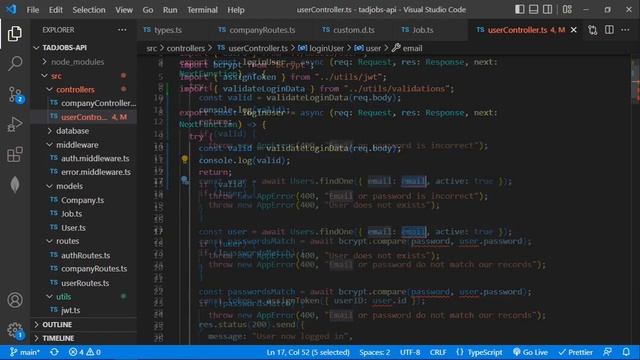640x360 pixels.
Task: Open jwt.ts in explorer
Action: coord(71,310)
